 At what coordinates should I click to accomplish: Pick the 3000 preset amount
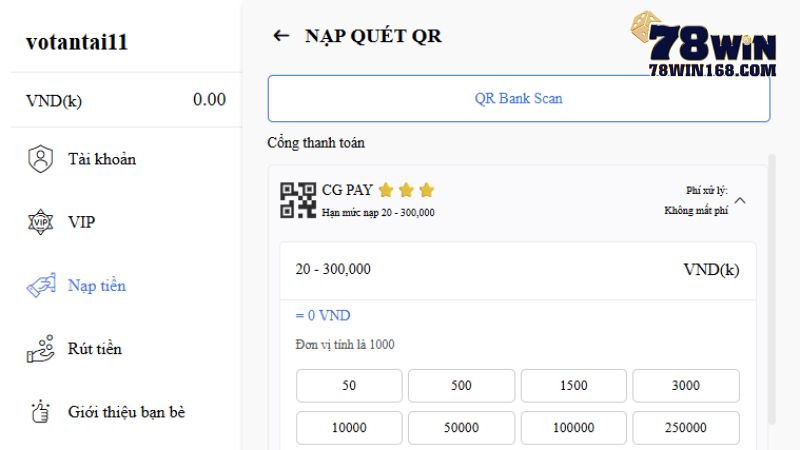click(x=686, y=386)
